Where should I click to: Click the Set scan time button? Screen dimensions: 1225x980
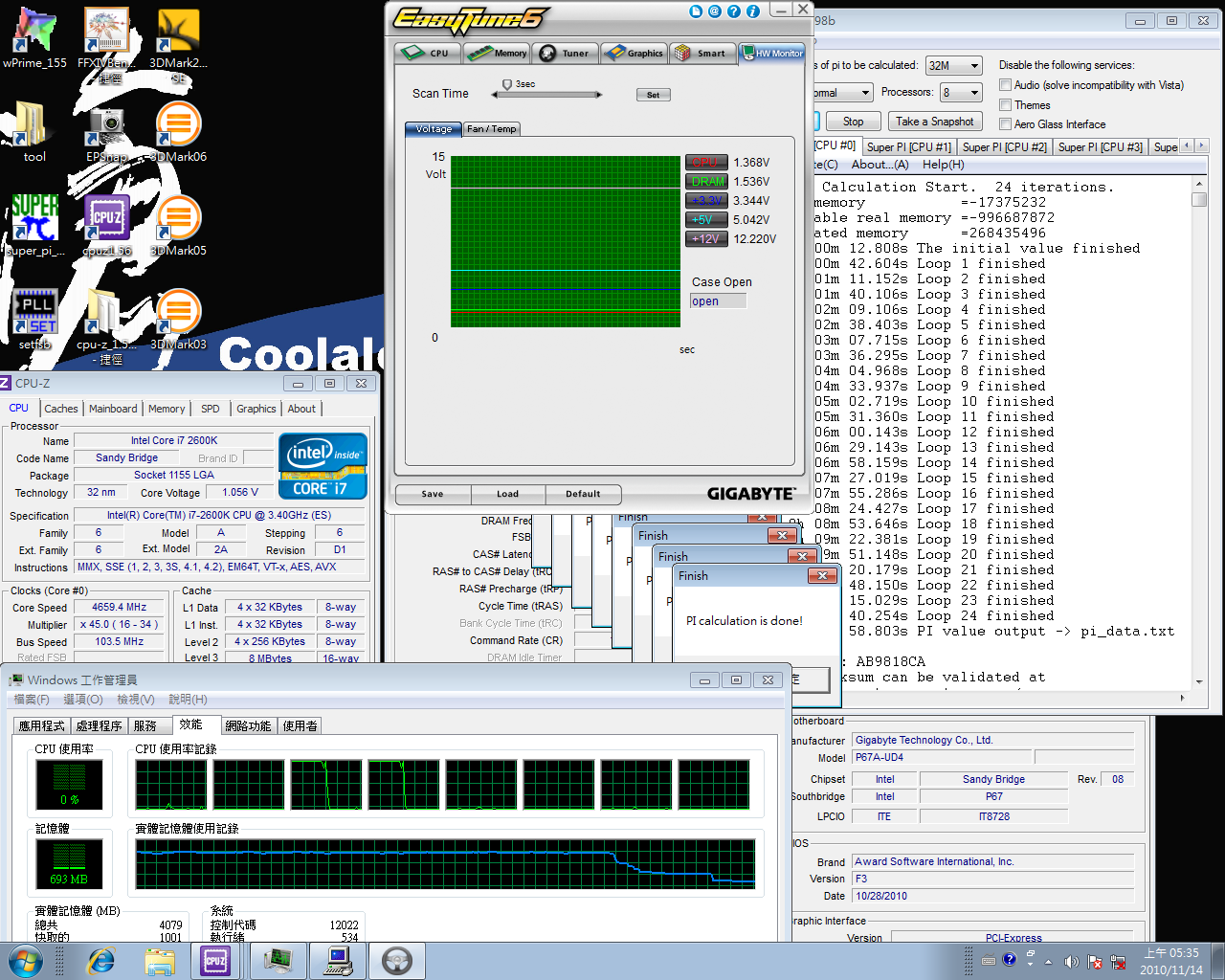(654, 95)
